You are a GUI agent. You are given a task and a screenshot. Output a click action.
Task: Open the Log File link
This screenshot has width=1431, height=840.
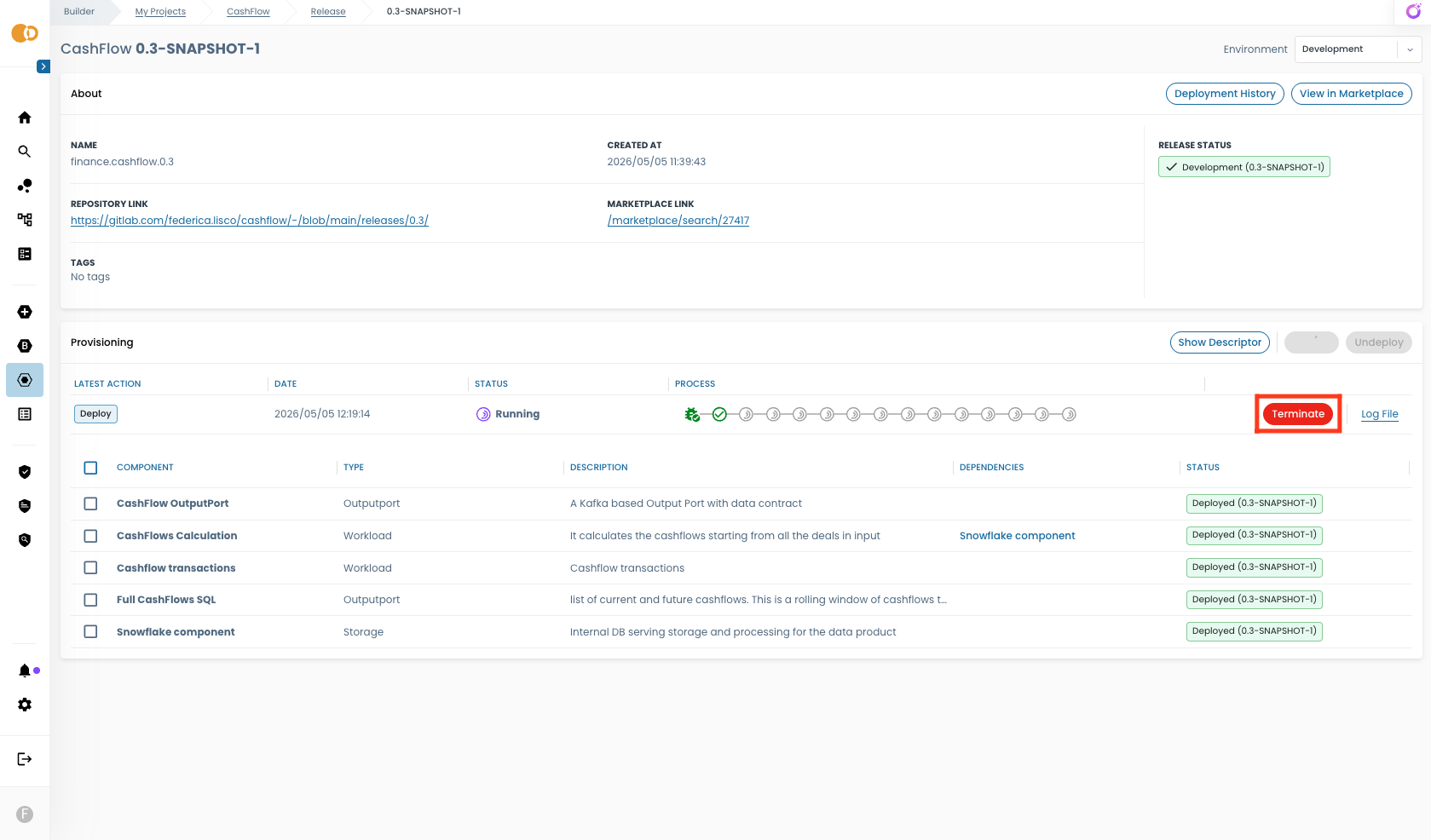point(1380,414)
